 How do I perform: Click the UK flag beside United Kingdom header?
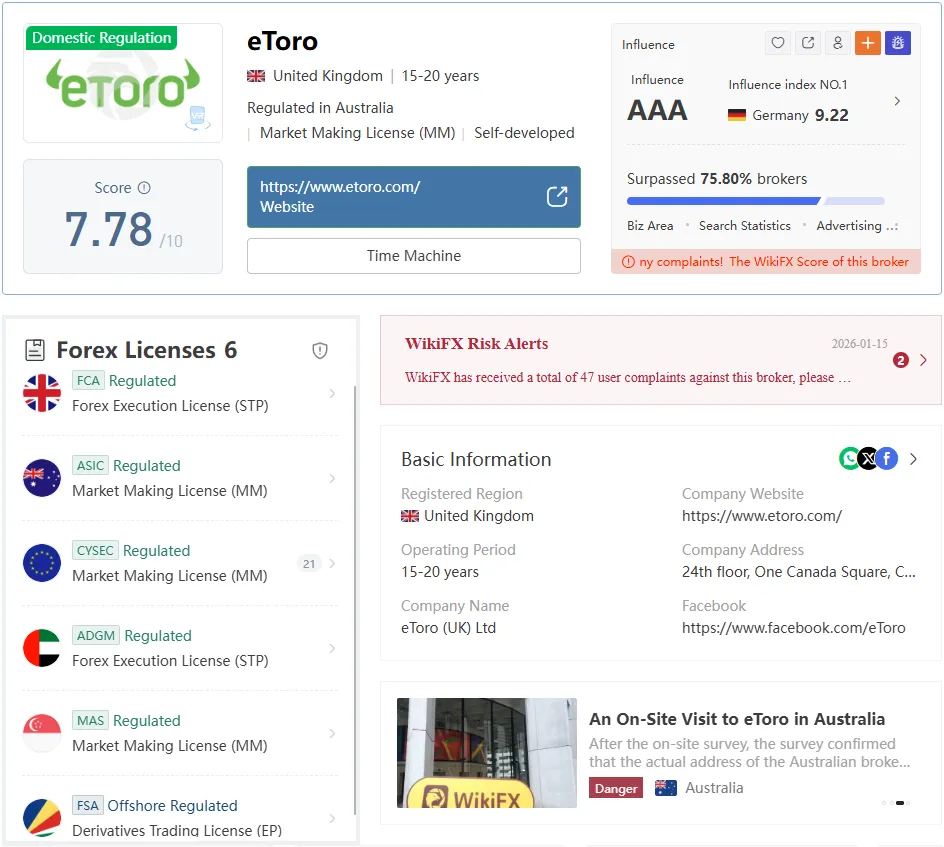click(256, 76)
